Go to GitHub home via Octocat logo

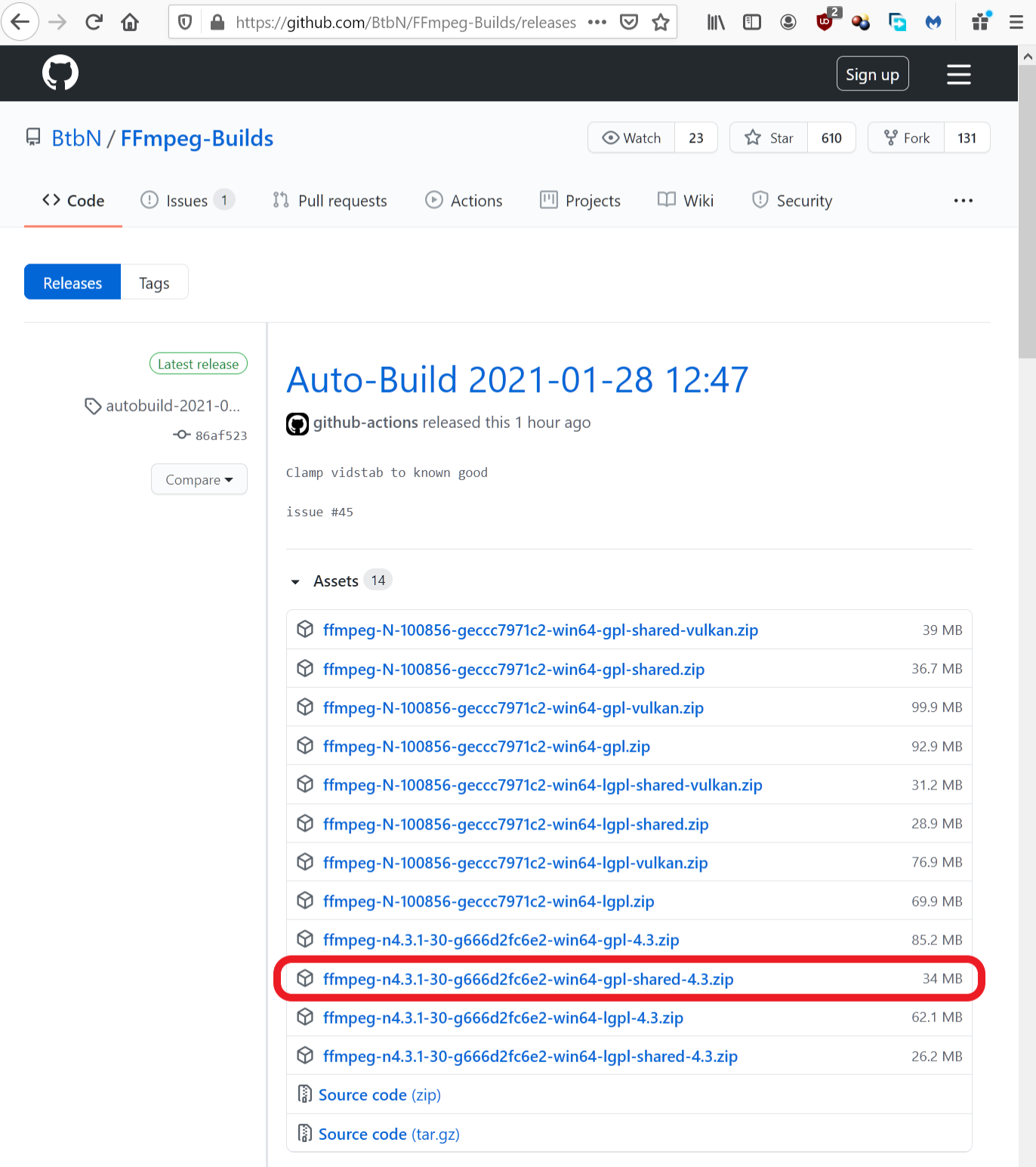(60, 73)
